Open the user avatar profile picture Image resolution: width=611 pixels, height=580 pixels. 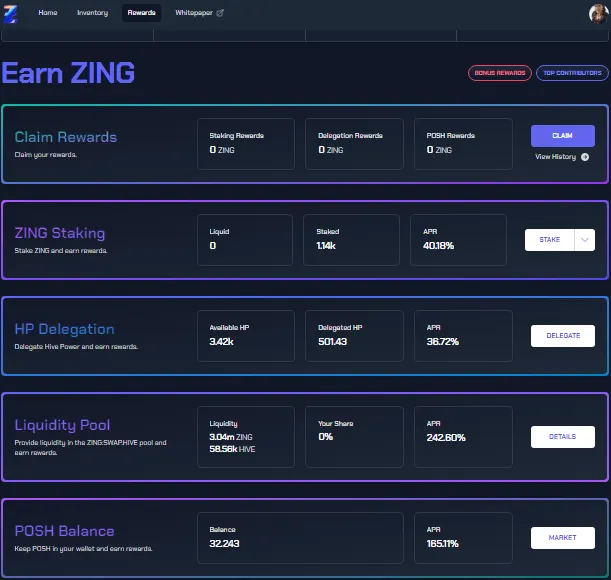tap(599, 14)
